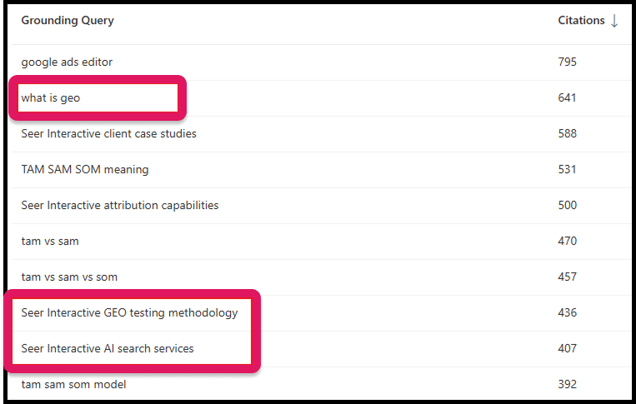This screenshot has width=636, height=404.
Task: Click the Citations sort descending arrow
Action: coord(614,21)
